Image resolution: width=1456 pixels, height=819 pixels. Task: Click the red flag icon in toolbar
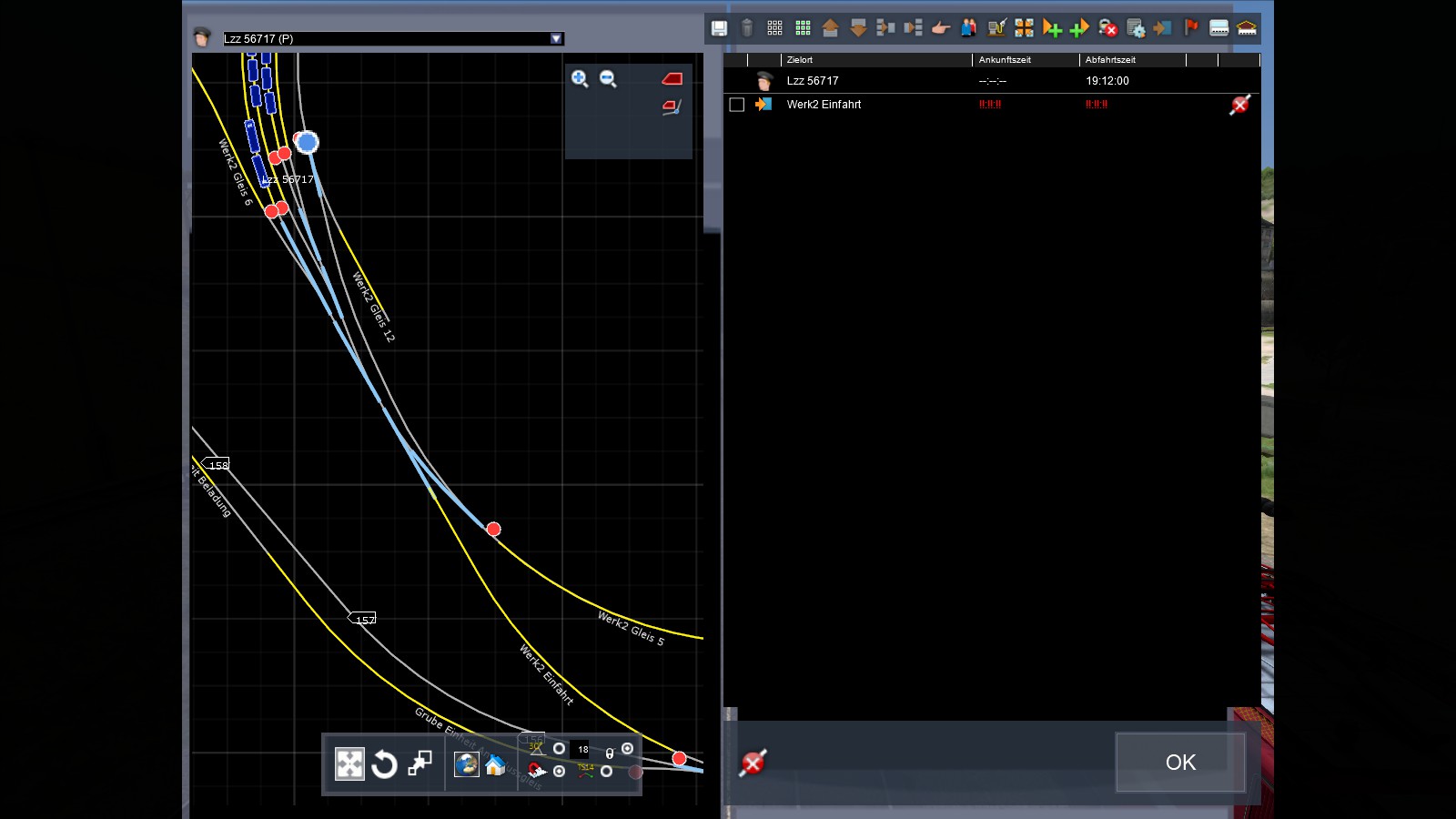1191,28
